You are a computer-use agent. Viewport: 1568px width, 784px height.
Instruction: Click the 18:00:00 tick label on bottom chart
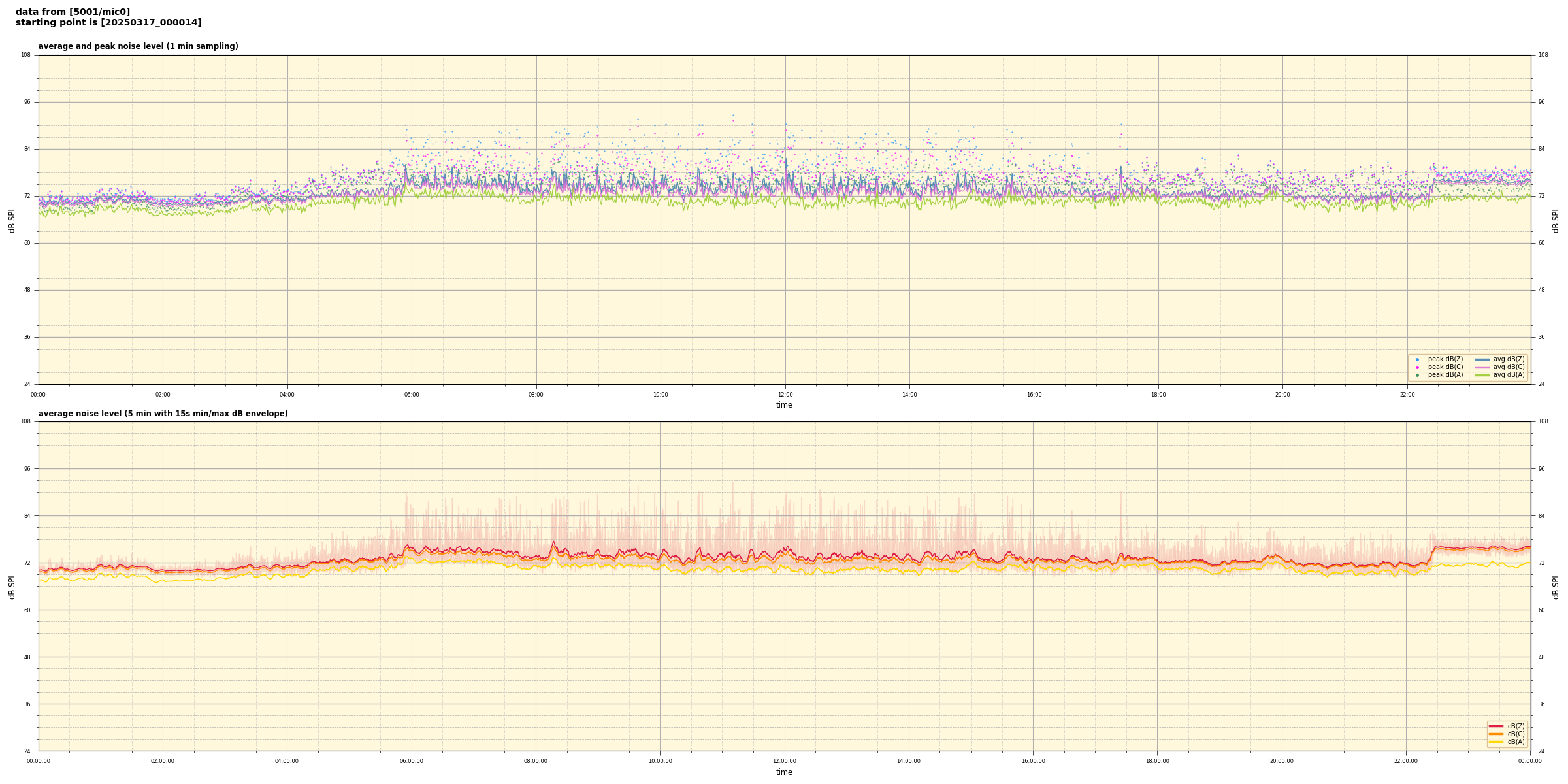pos(1157,761)
